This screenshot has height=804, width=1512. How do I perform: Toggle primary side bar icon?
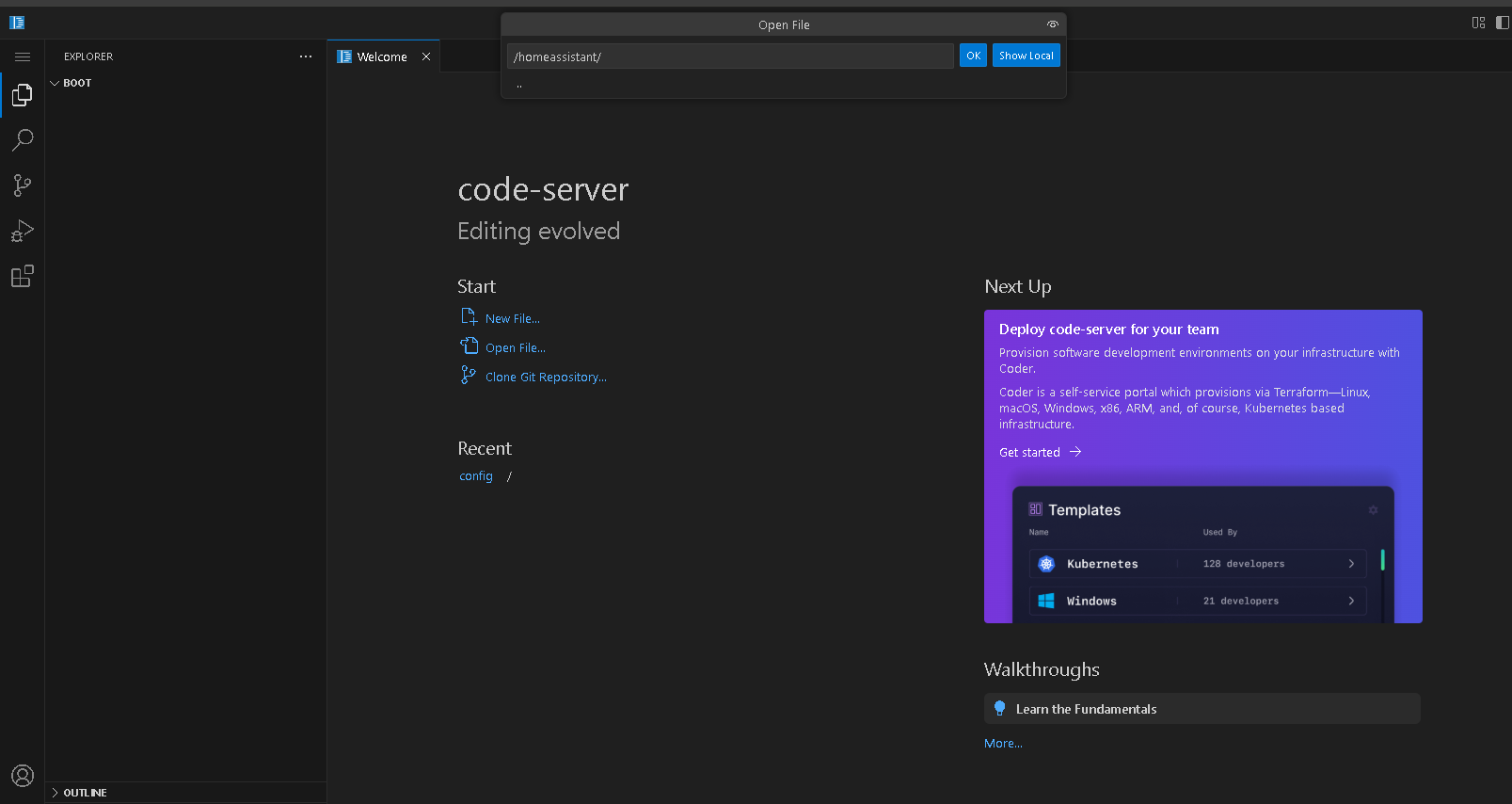1503,23
